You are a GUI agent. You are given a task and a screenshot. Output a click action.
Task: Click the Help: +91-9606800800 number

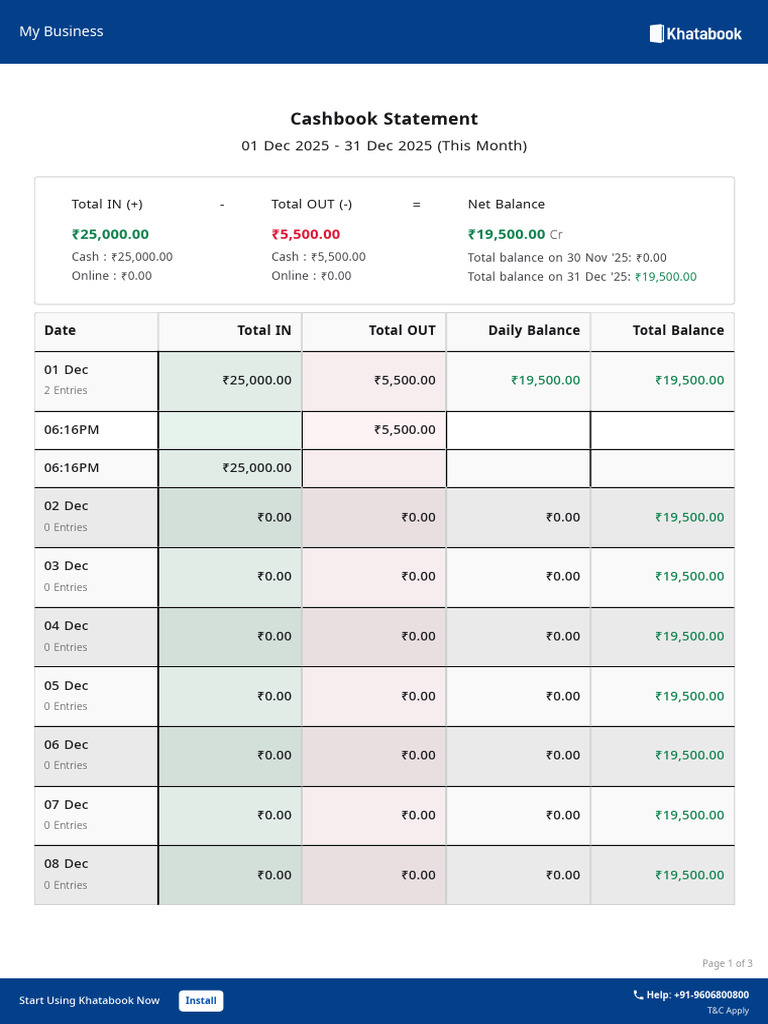click(697, 995)
